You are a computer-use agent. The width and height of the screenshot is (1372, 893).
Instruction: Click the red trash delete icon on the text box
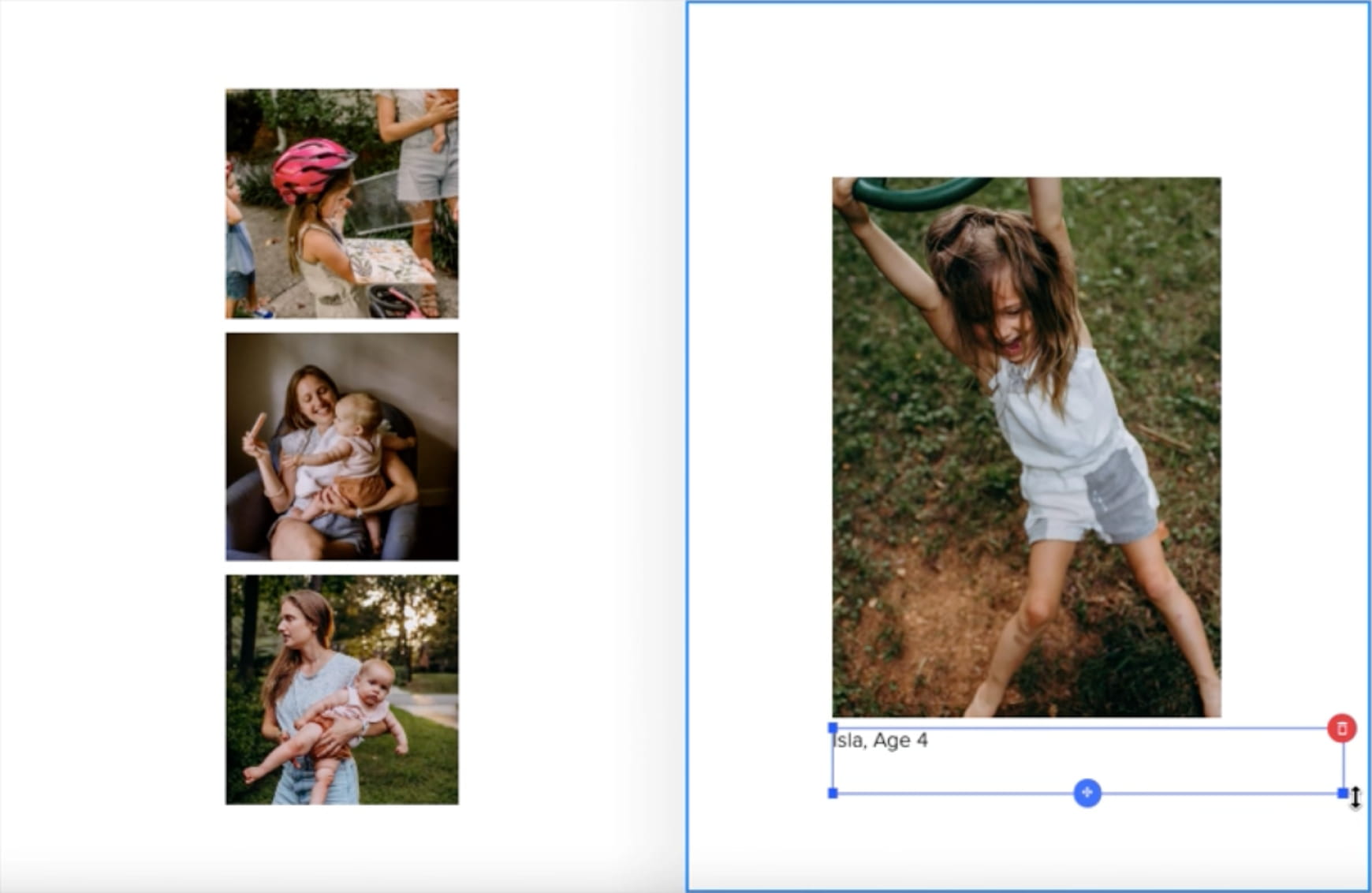pos(1342,728)
